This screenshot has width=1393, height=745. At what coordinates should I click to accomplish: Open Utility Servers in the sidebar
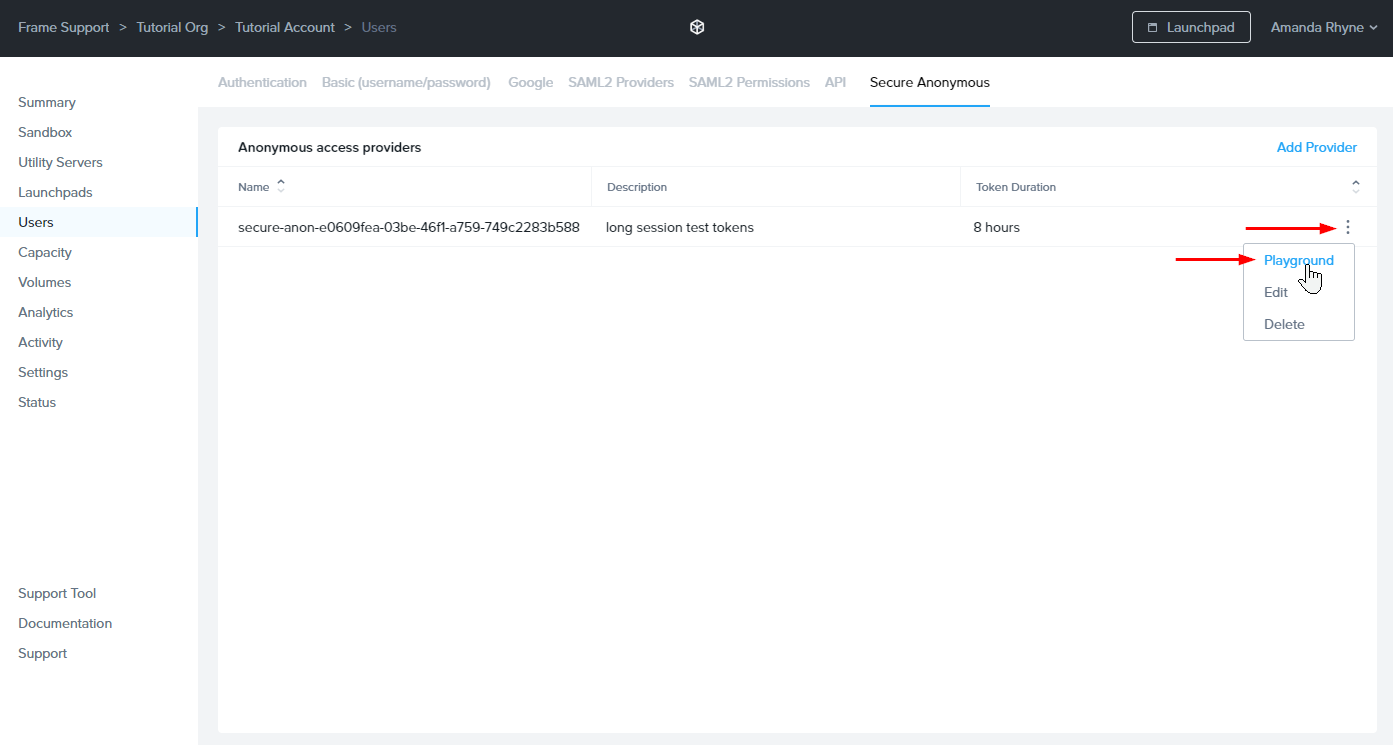[60, 162]
